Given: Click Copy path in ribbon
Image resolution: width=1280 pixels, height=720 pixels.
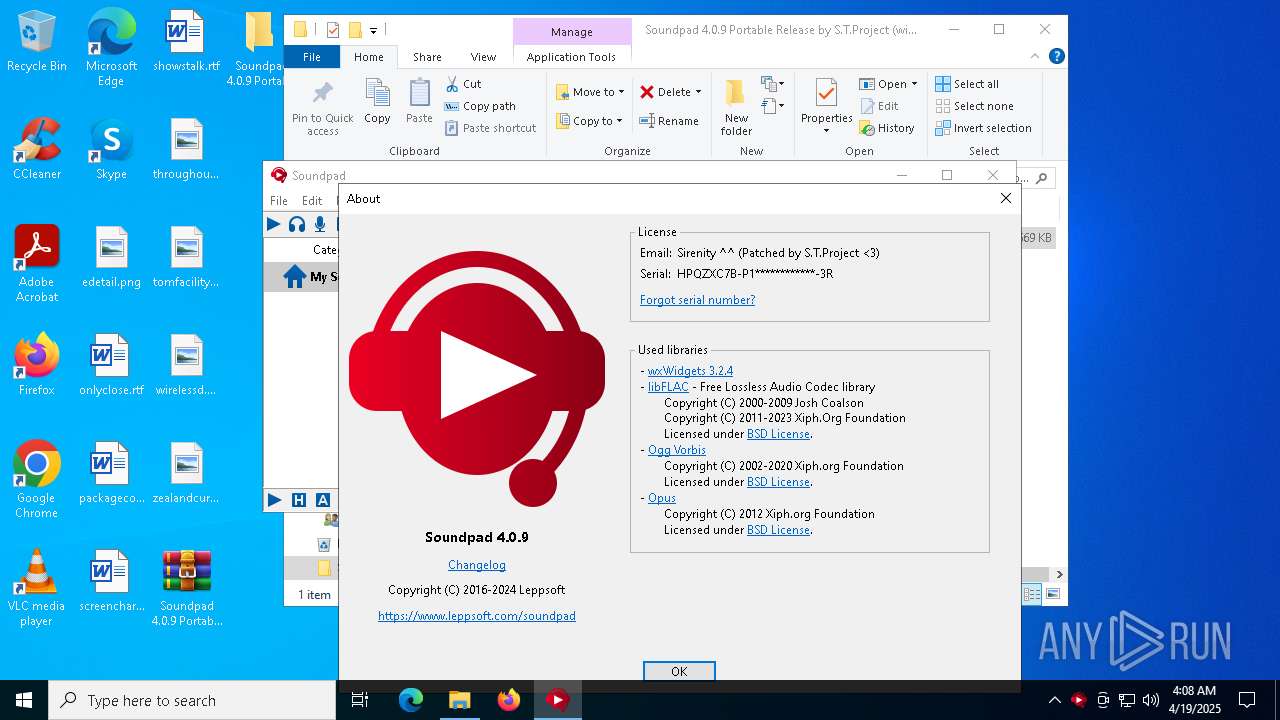Looking at the screenshot, I should click(x=480, y=106).
